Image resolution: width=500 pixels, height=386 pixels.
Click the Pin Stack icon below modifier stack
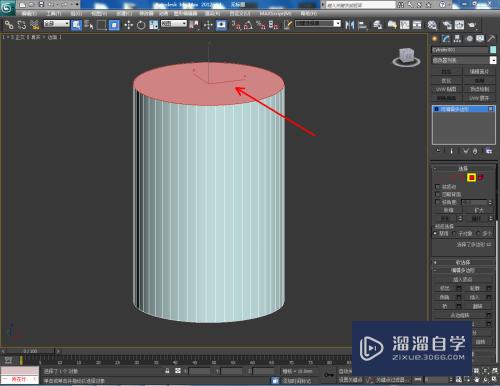point(438,151)
